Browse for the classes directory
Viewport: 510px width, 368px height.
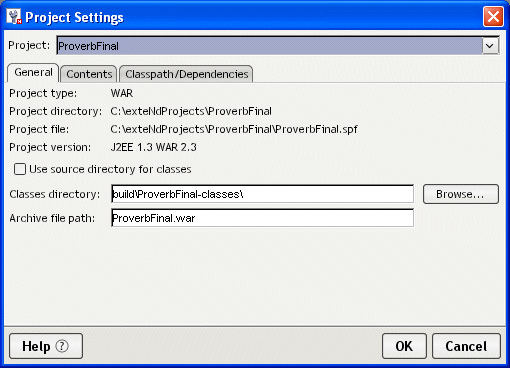click(461, 194)
